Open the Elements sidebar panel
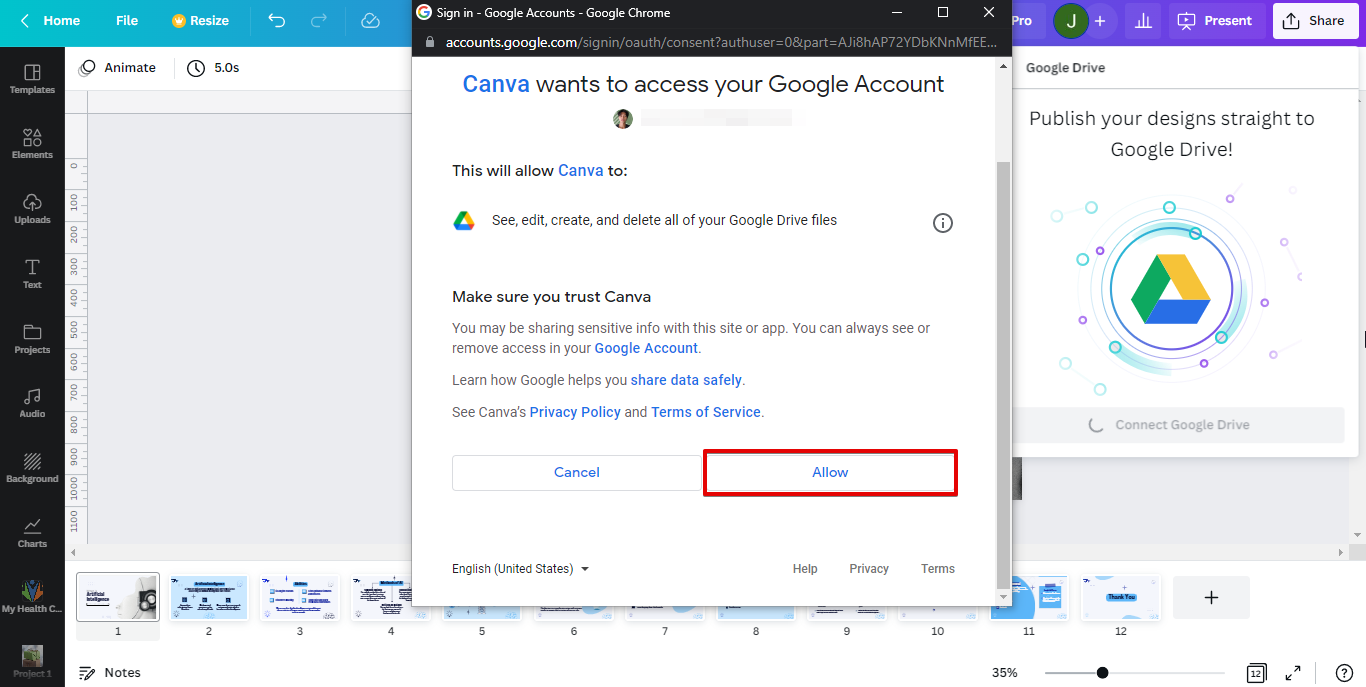The height and width of the screenshot is (687, 1366). (x=32, y=144)
